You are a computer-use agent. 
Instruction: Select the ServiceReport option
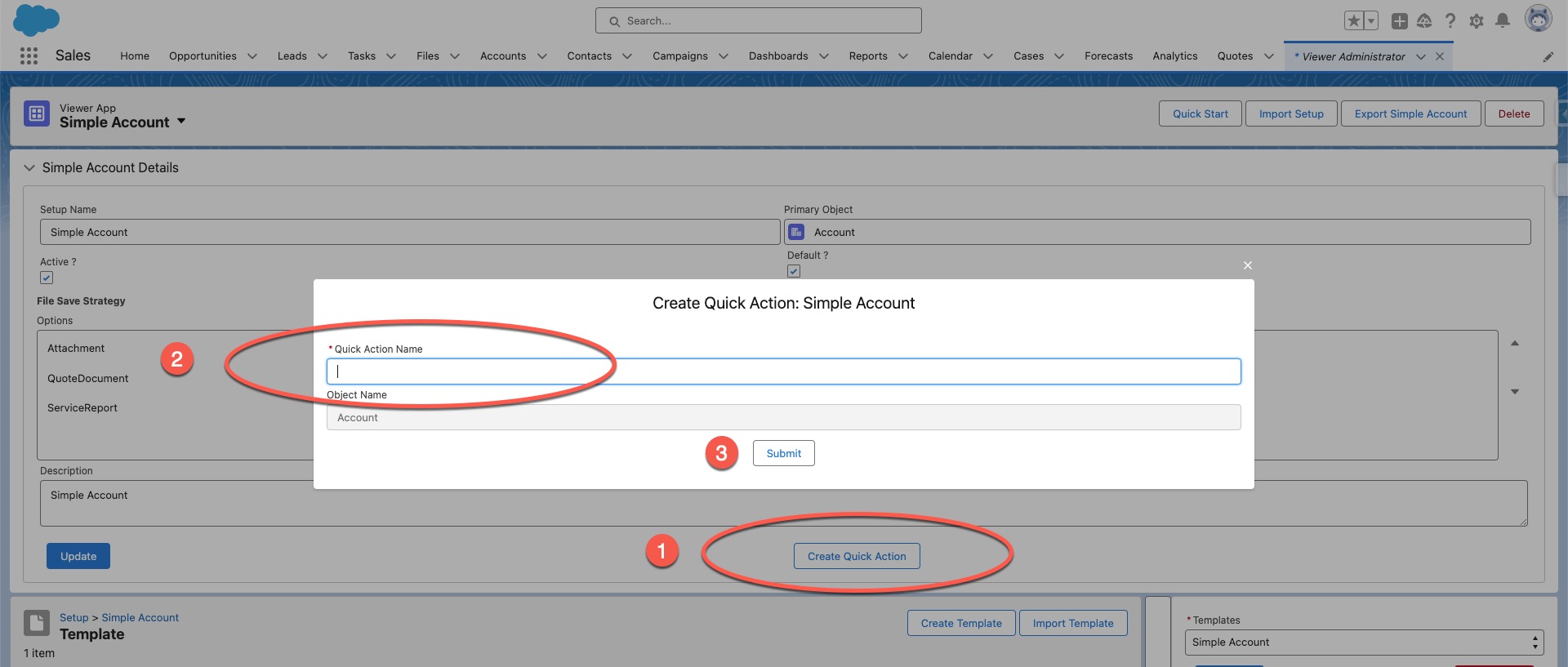(82, 408)
